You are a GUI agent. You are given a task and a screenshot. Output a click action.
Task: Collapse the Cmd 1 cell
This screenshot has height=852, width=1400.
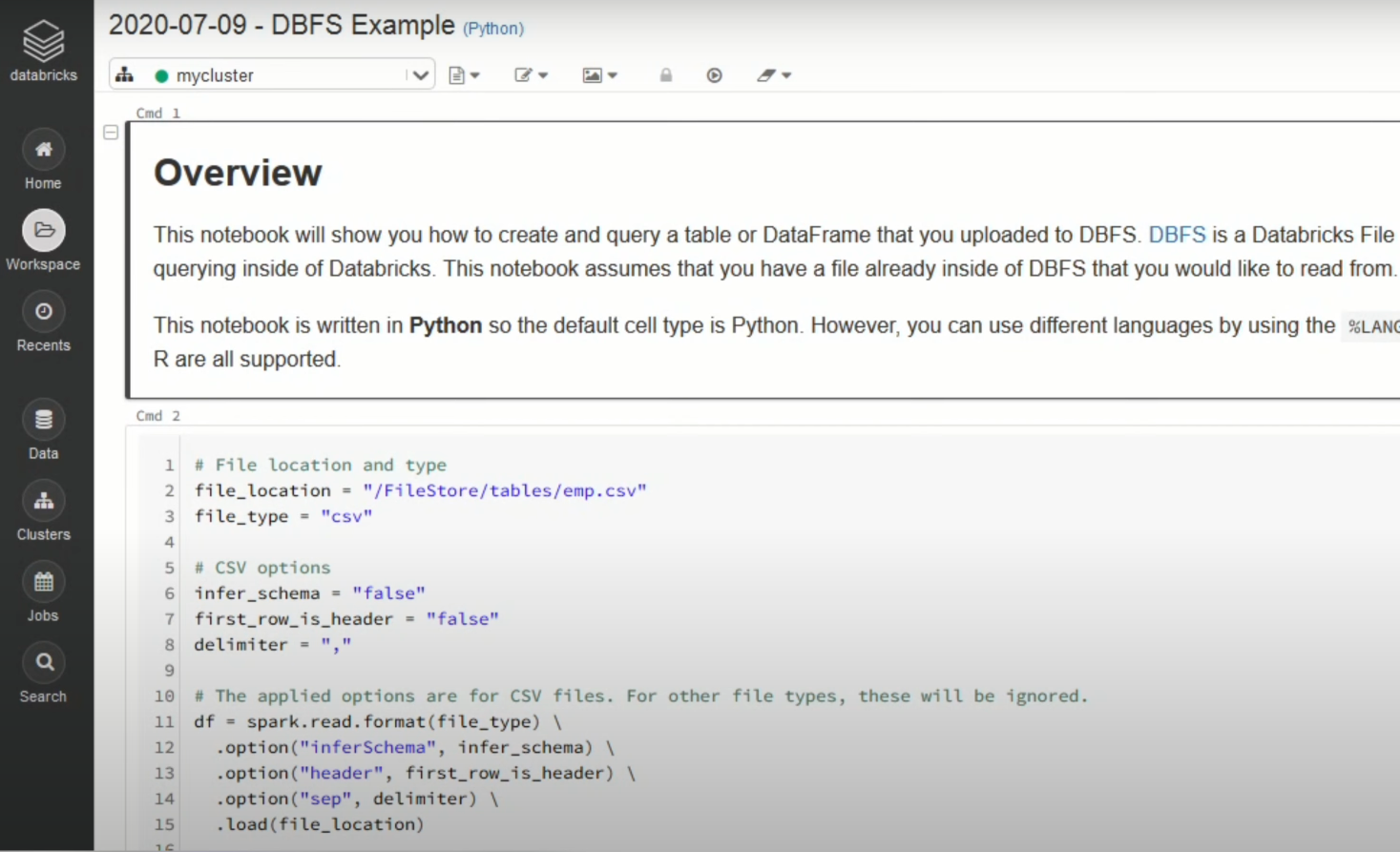coord(111,133)
